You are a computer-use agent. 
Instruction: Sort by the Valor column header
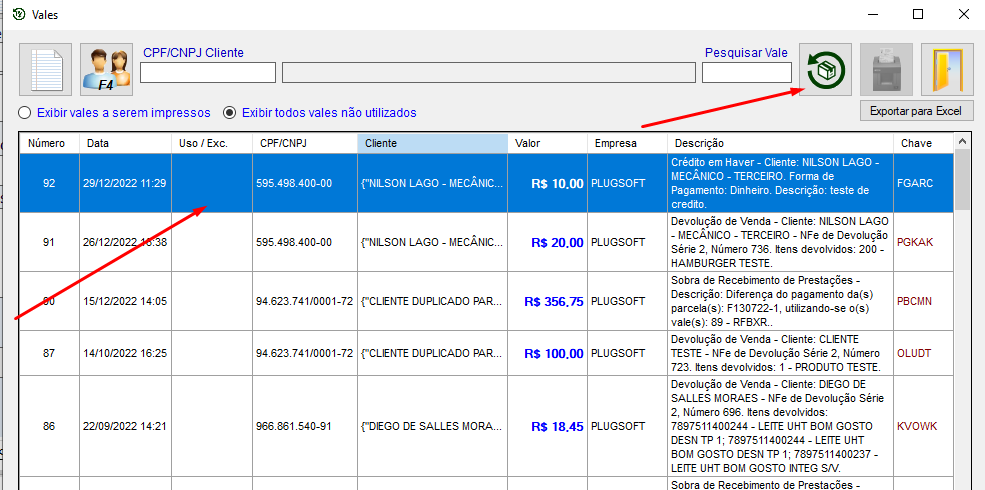[548, 143]
